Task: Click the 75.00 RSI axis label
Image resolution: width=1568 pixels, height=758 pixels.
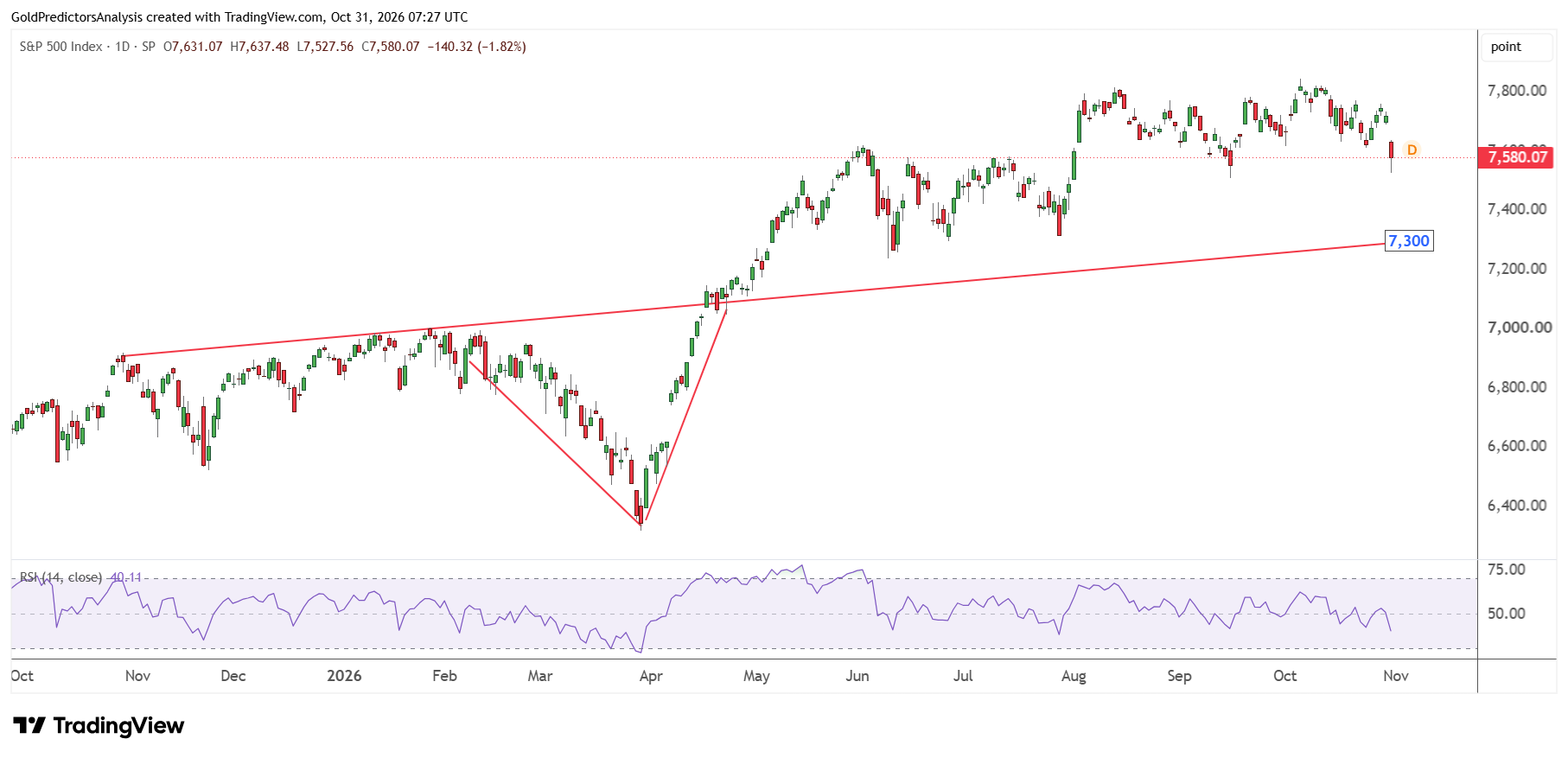Action: [x=1506, y=570]
